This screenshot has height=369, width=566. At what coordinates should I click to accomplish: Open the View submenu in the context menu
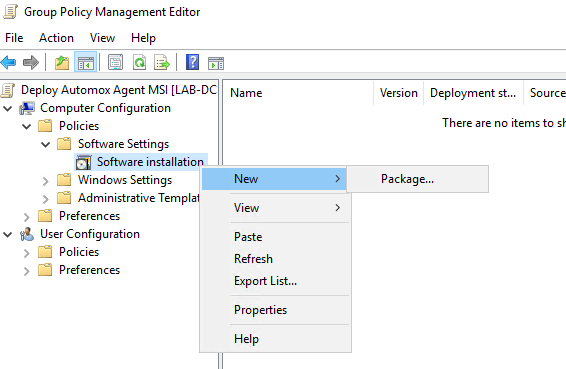(275, 208)
